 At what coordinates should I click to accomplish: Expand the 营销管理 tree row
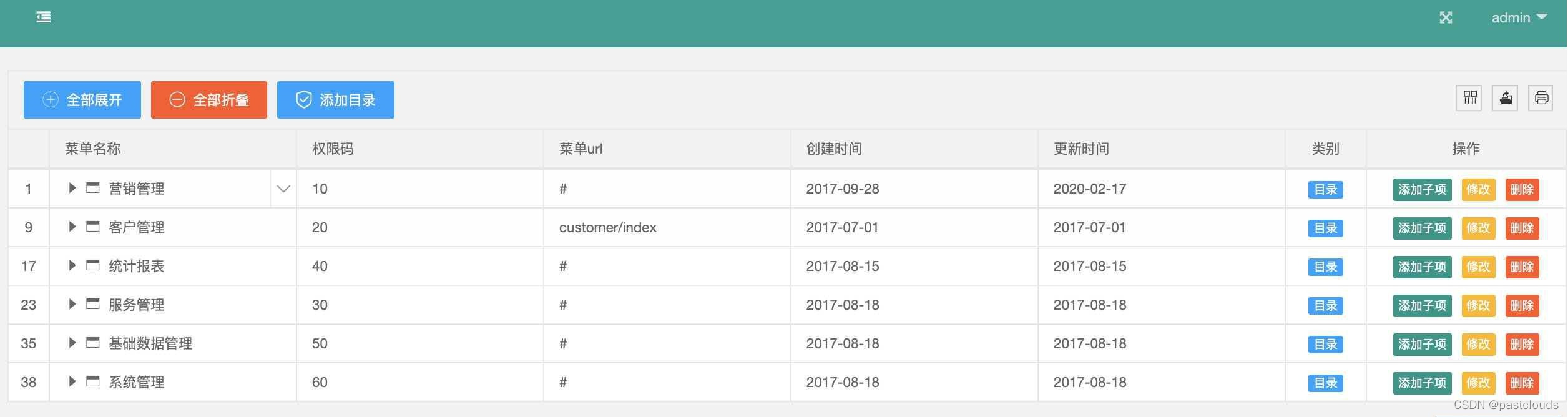[72, 188]
